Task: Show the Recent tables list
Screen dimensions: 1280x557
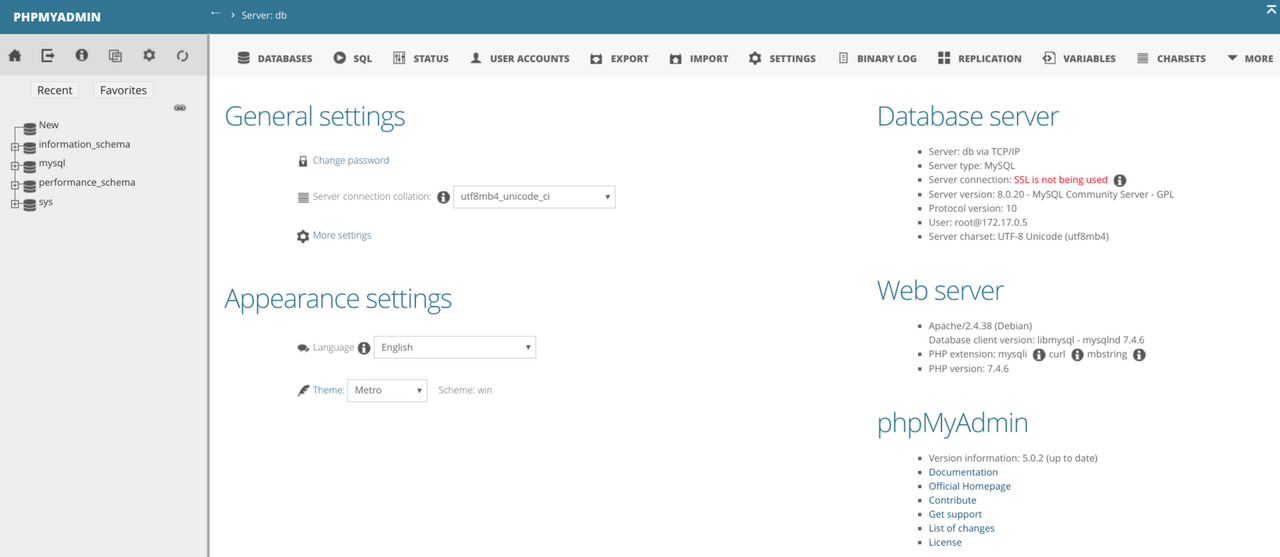Action: tap(55, 90)
